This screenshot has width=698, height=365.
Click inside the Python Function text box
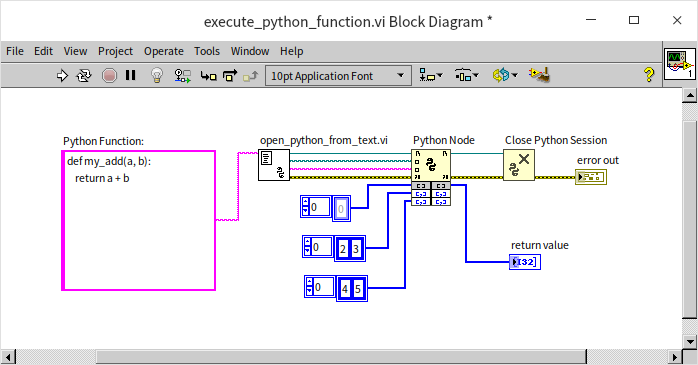138,221
